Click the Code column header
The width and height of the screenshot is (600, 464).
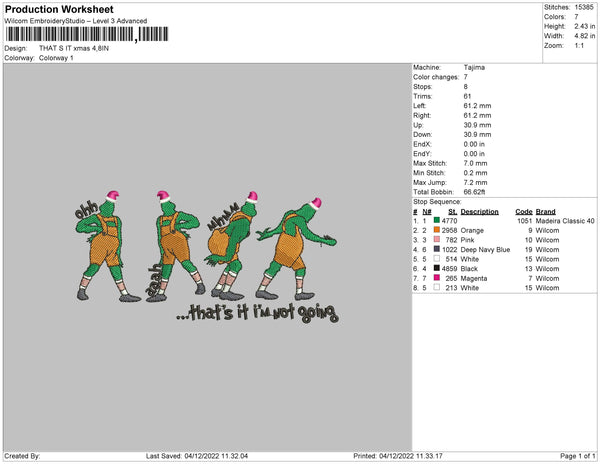coord(523,212)
